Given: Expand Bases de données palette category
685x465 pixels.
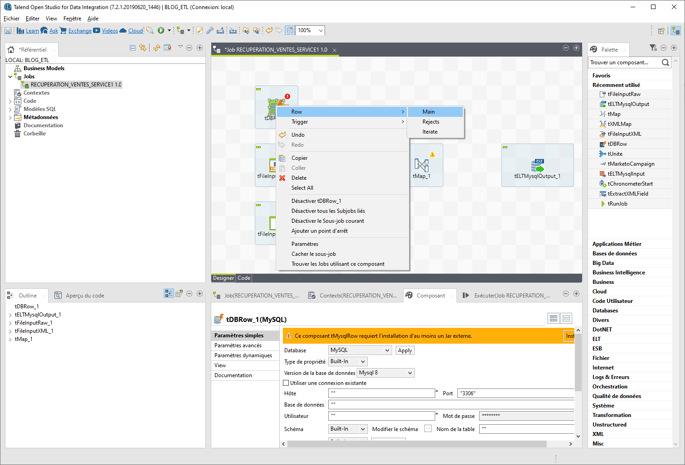Looking at the screenshot, I should coord(614,253).
